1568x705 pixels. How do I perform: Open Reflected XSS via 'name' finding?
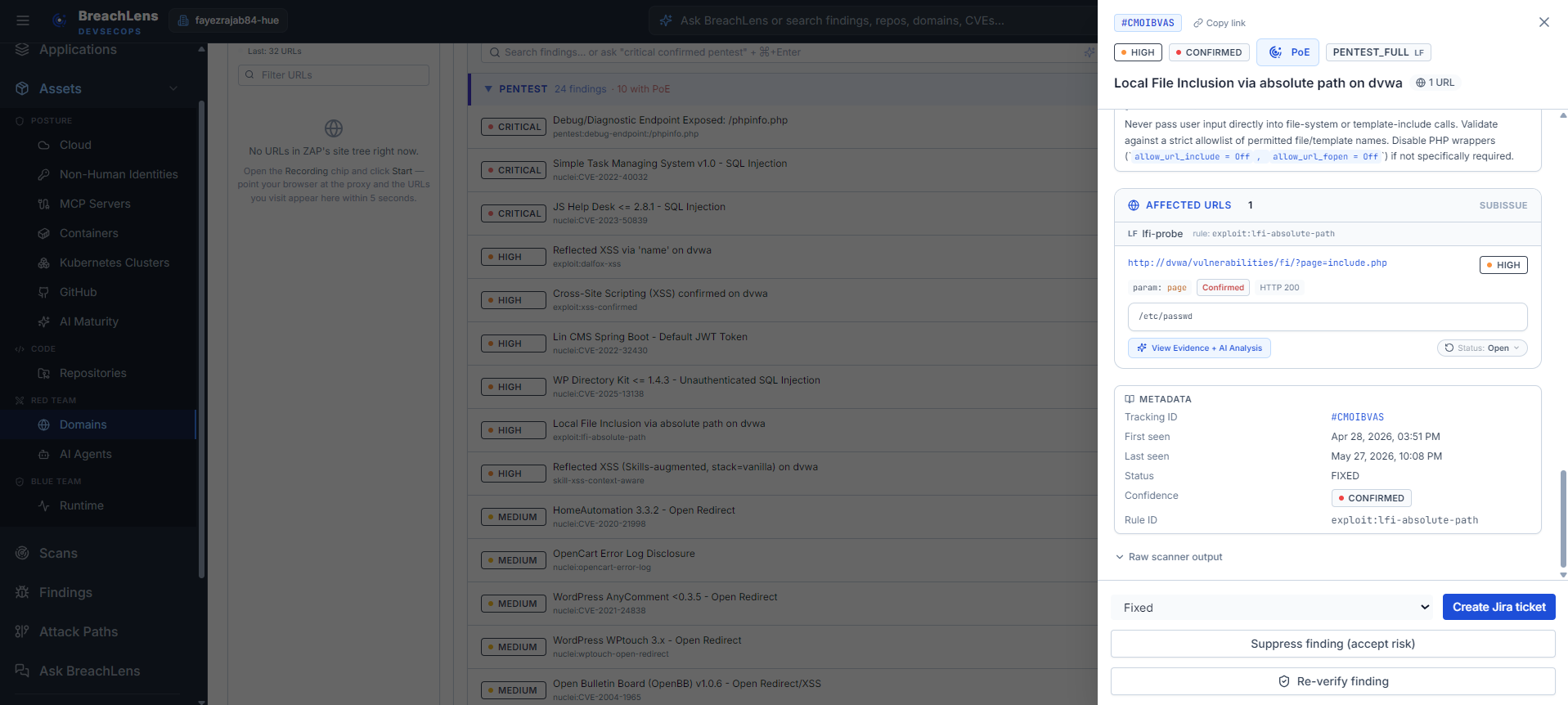(783, 257)
